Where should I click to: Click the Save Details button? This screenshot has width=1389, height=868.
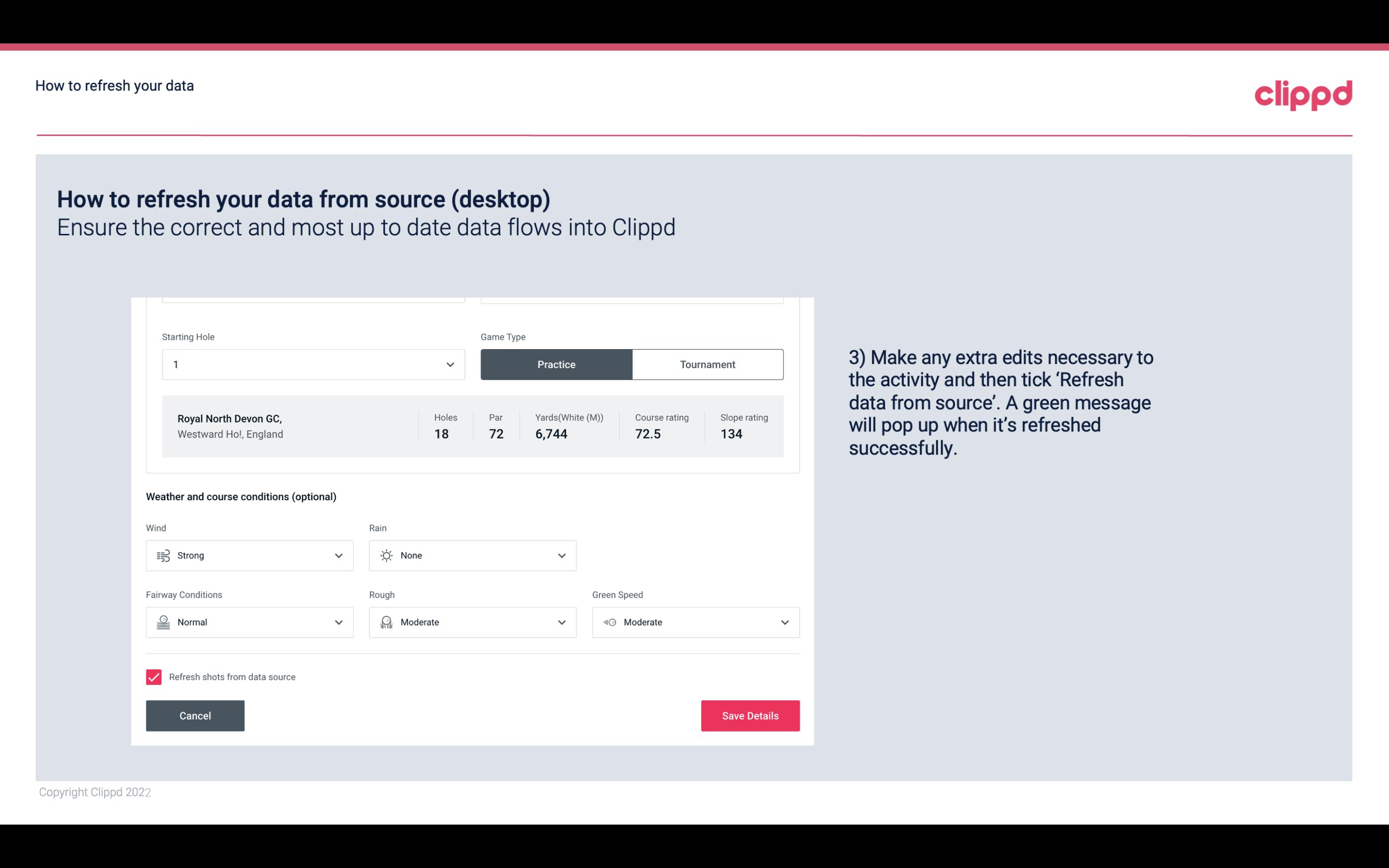click(750, 715)
